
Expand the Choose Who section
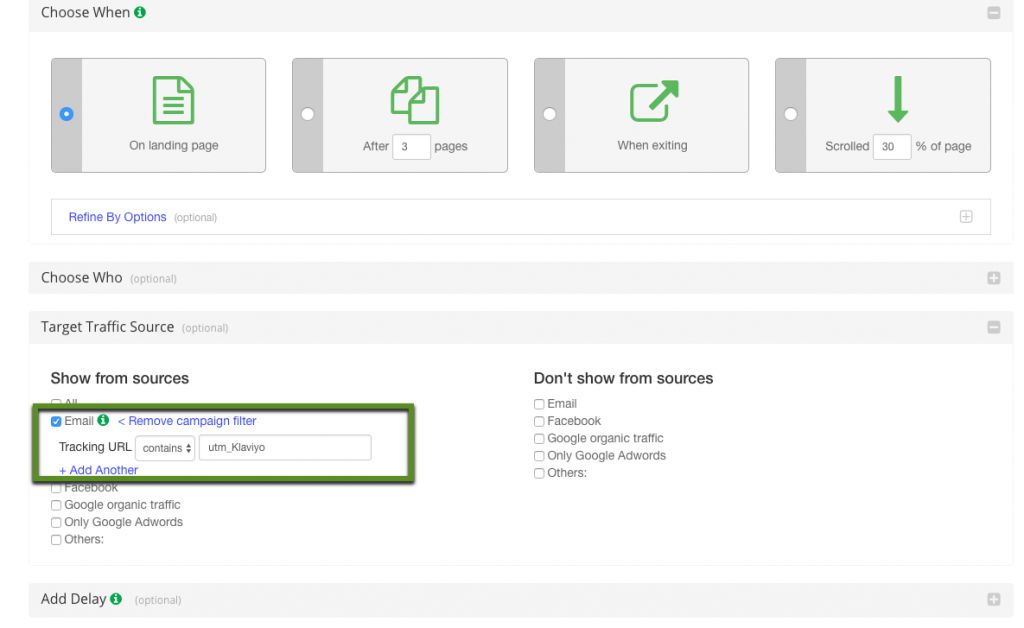tap(994, 278)
